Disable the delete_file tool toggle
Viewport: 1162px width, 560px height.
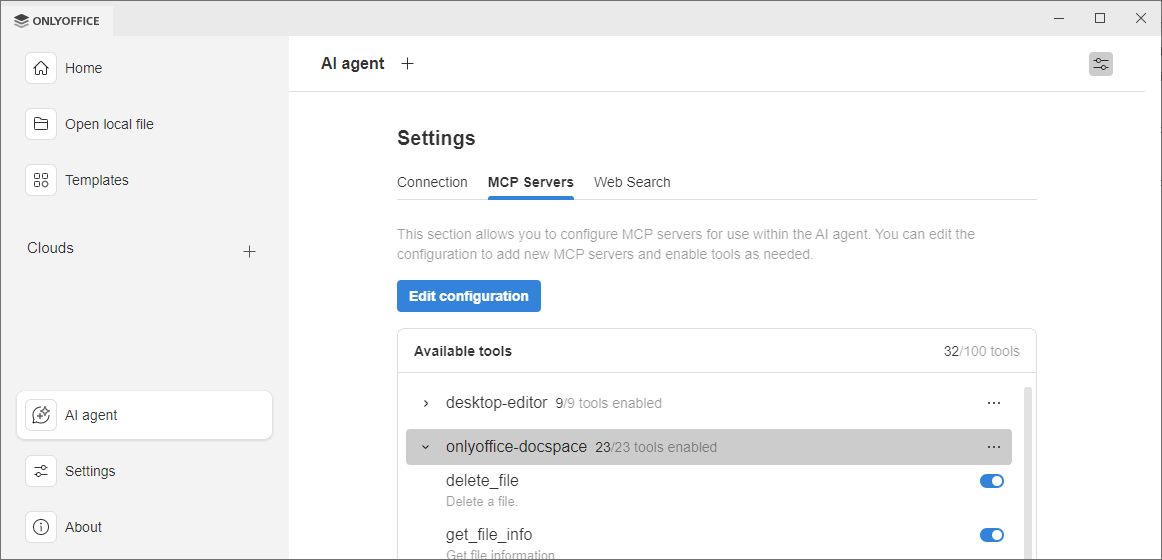pos(991,481)
